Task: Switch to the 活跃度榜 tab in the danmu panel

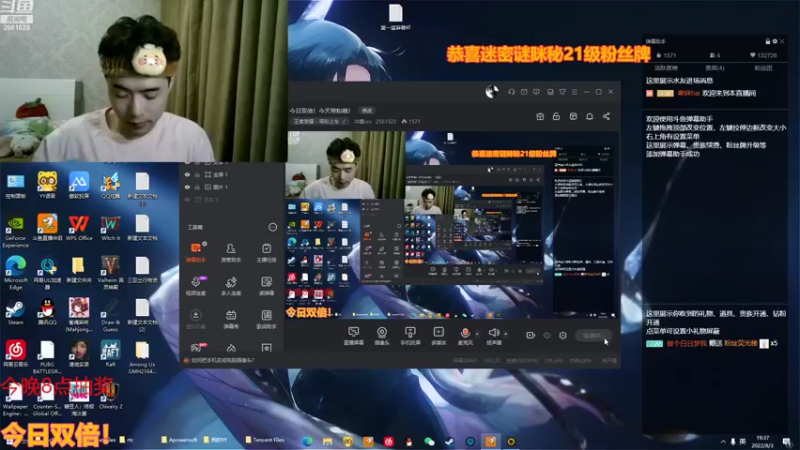Action: 666,68
